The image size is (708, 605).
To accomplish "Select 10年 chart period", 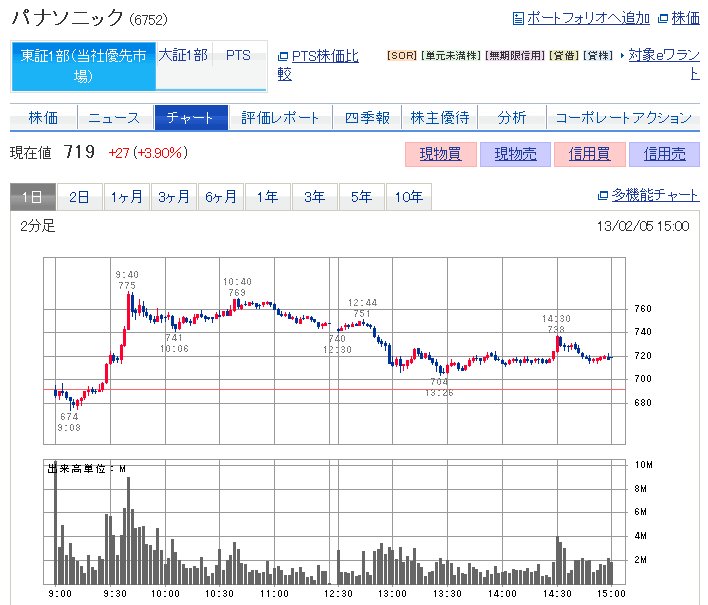I will click(x=409, y=197).
